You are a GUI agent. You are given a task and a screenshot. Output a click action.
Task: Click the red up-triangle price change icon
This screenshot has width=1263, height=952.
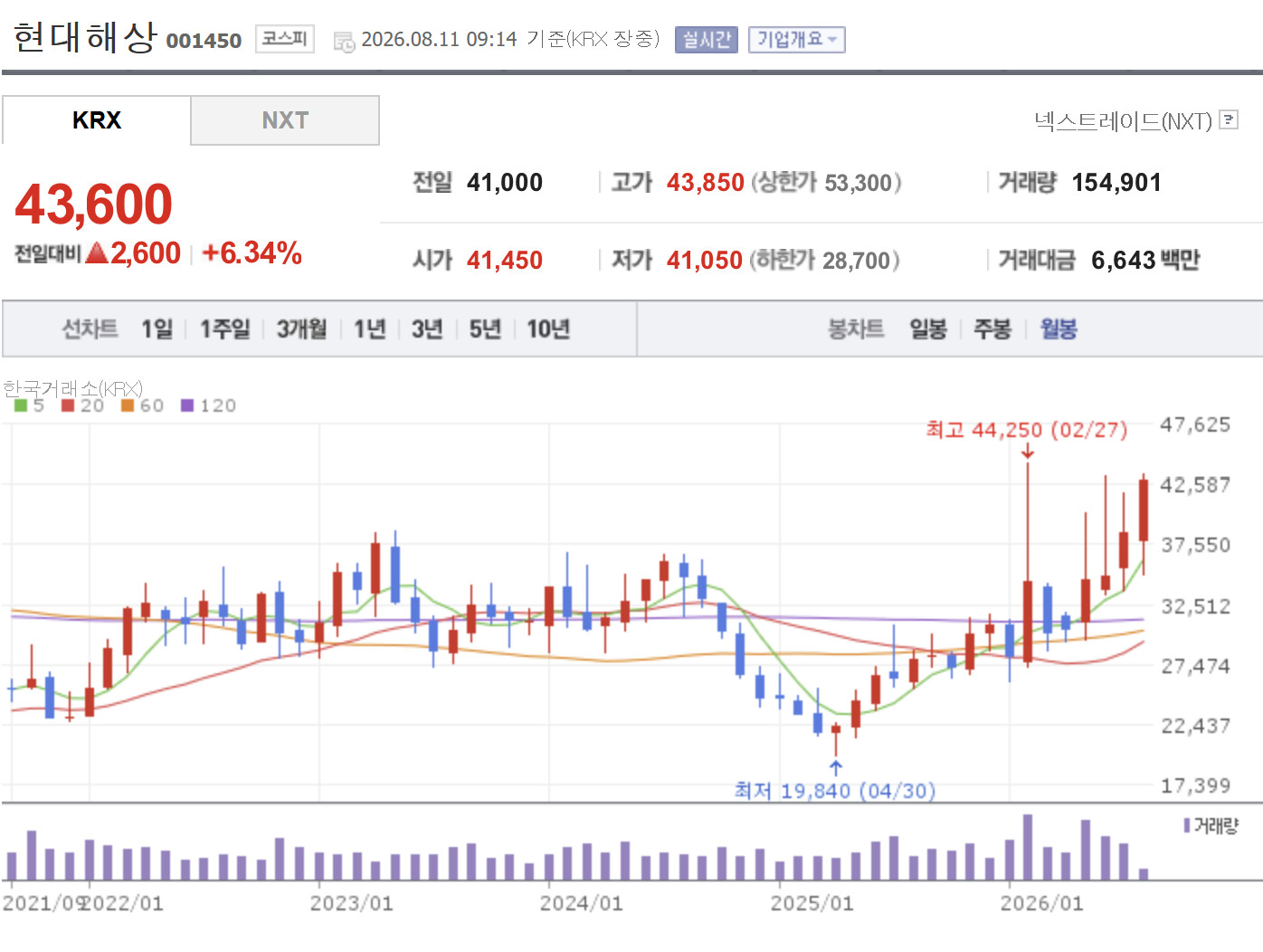(97, 253)
